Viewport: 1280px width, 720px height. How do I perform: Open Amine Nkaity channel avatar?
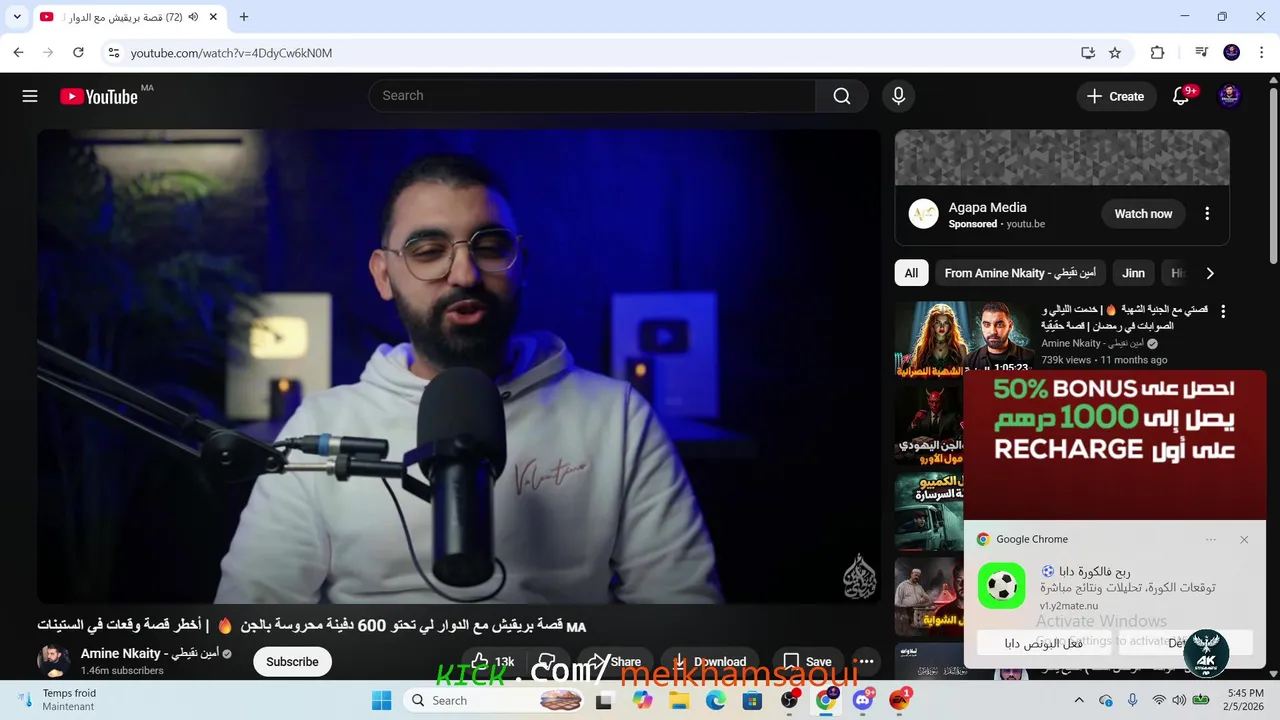coord(54,661)
